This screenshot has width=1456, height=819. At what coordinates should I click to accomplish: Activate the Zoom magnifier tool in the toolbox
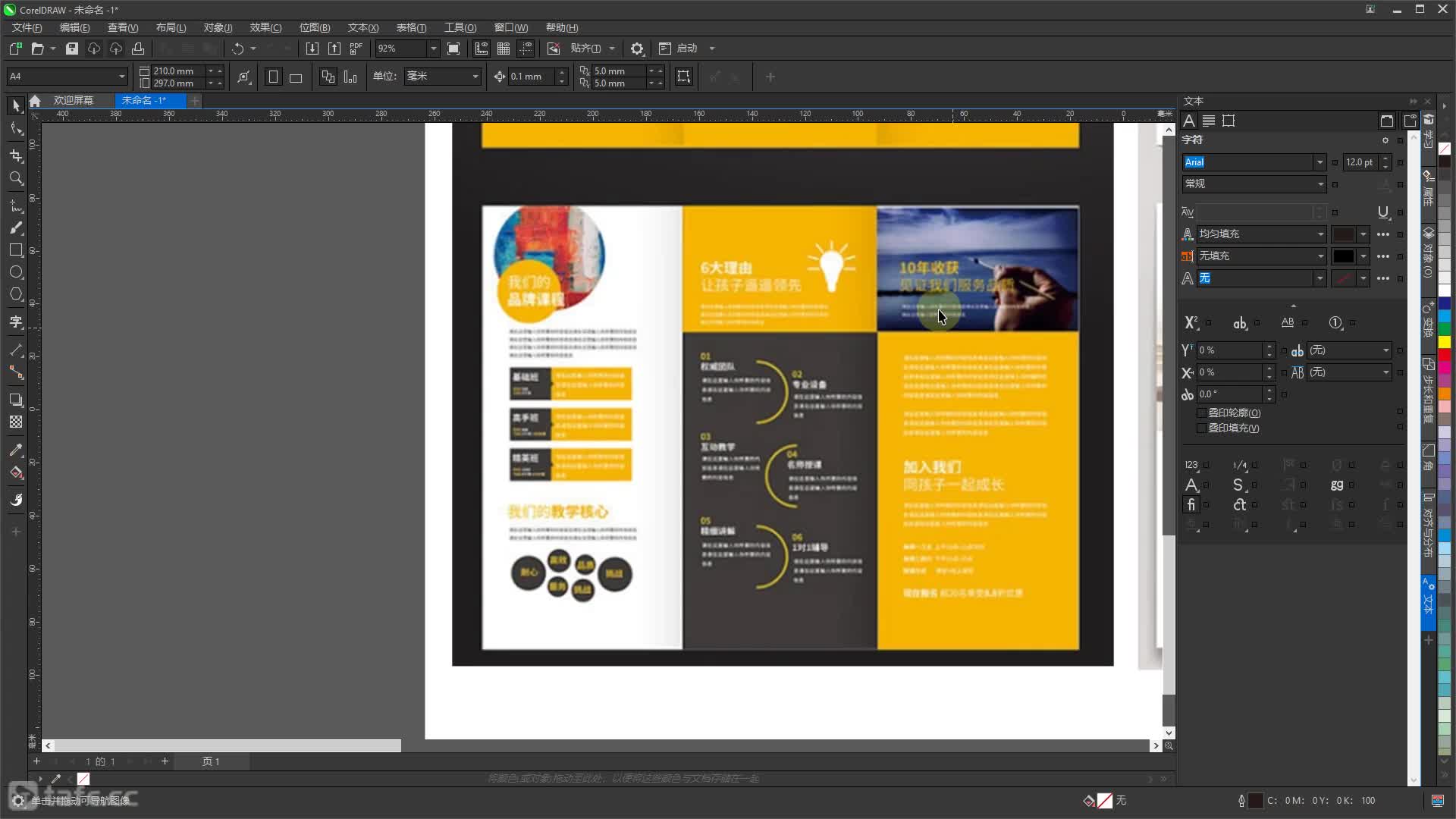[16, 178]
